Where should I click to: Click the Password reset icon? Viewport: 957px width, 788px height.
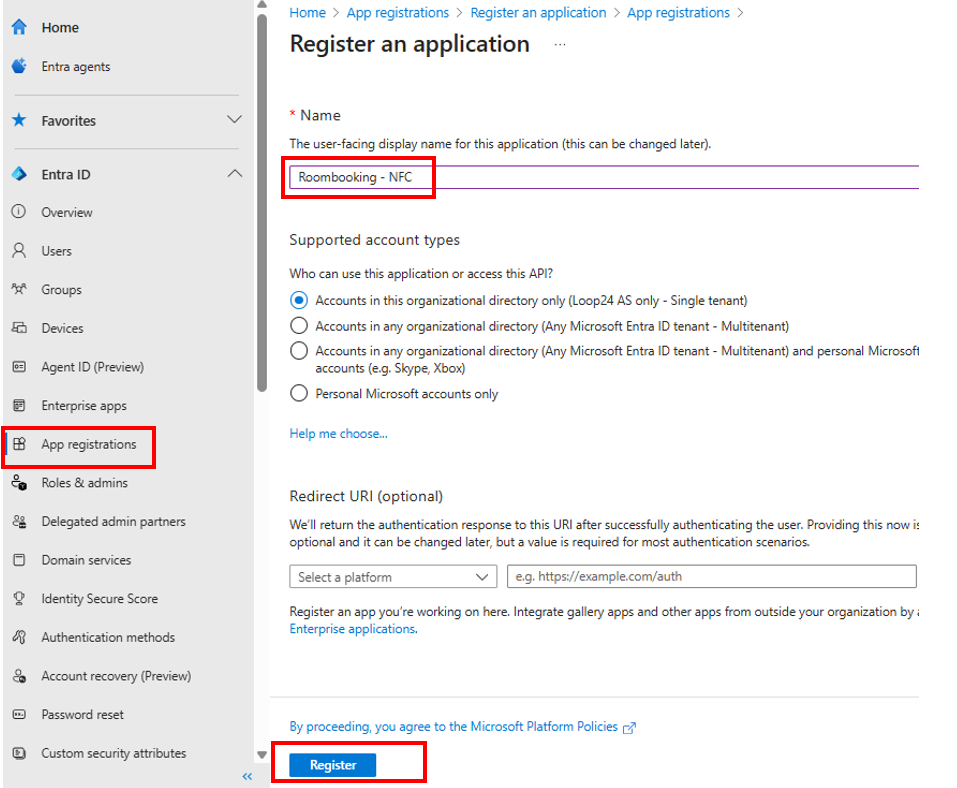(x=19, y=714)
